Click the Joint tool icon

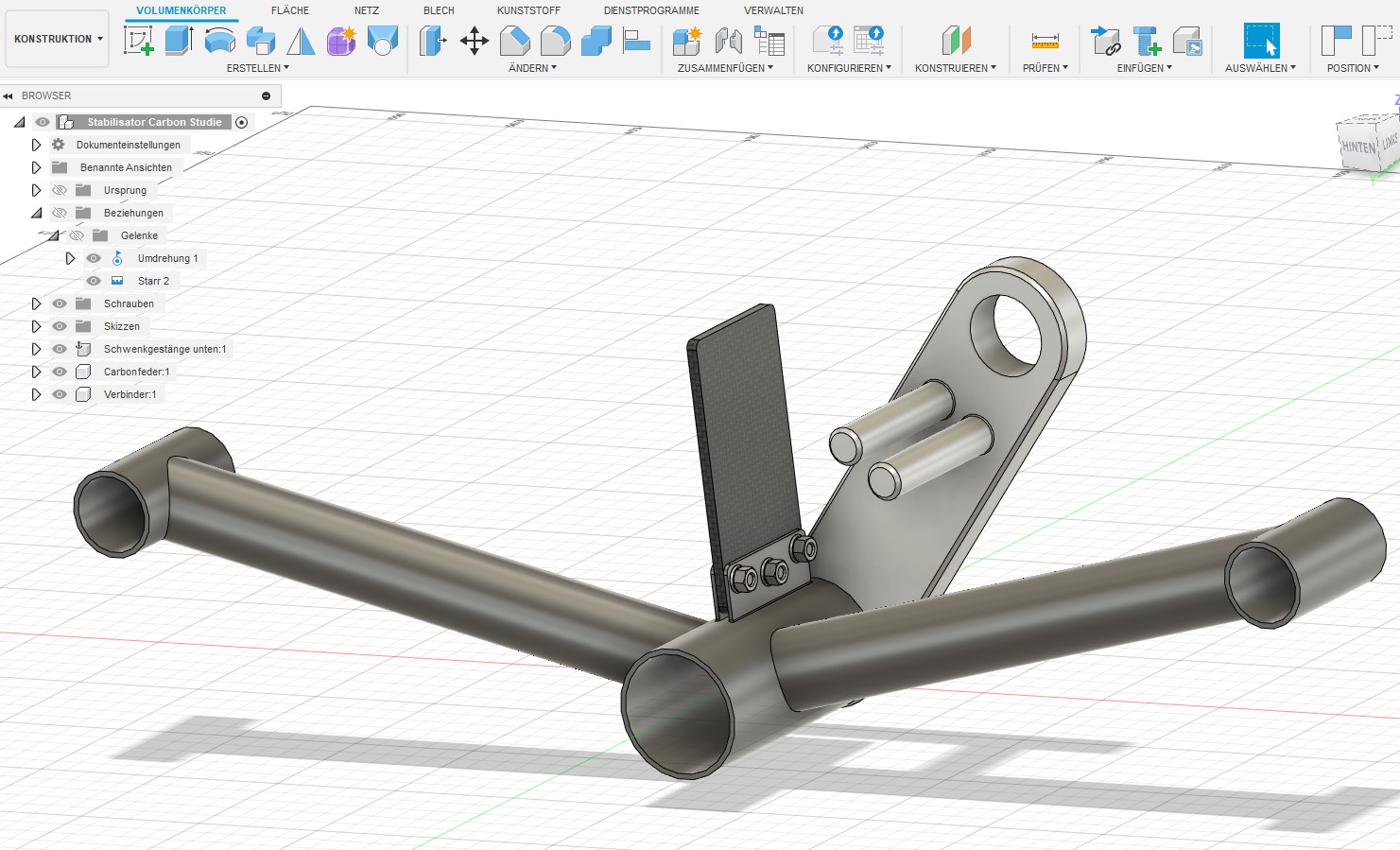(728, 41)
